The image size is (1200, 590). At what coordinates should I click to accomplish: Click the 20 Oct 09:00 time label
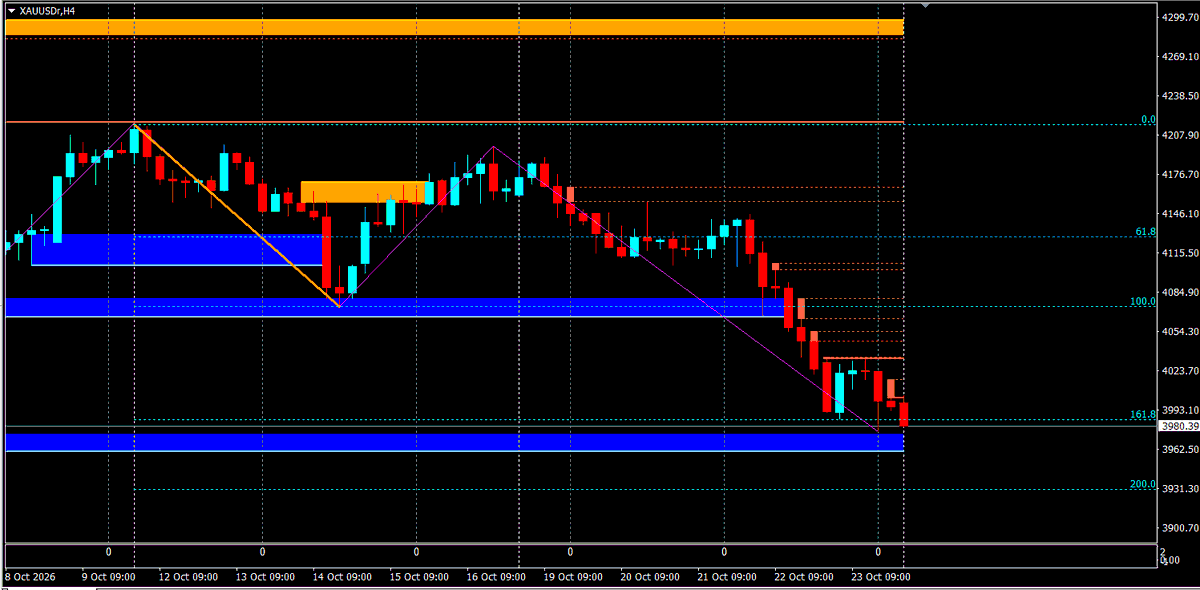[649, 577]
